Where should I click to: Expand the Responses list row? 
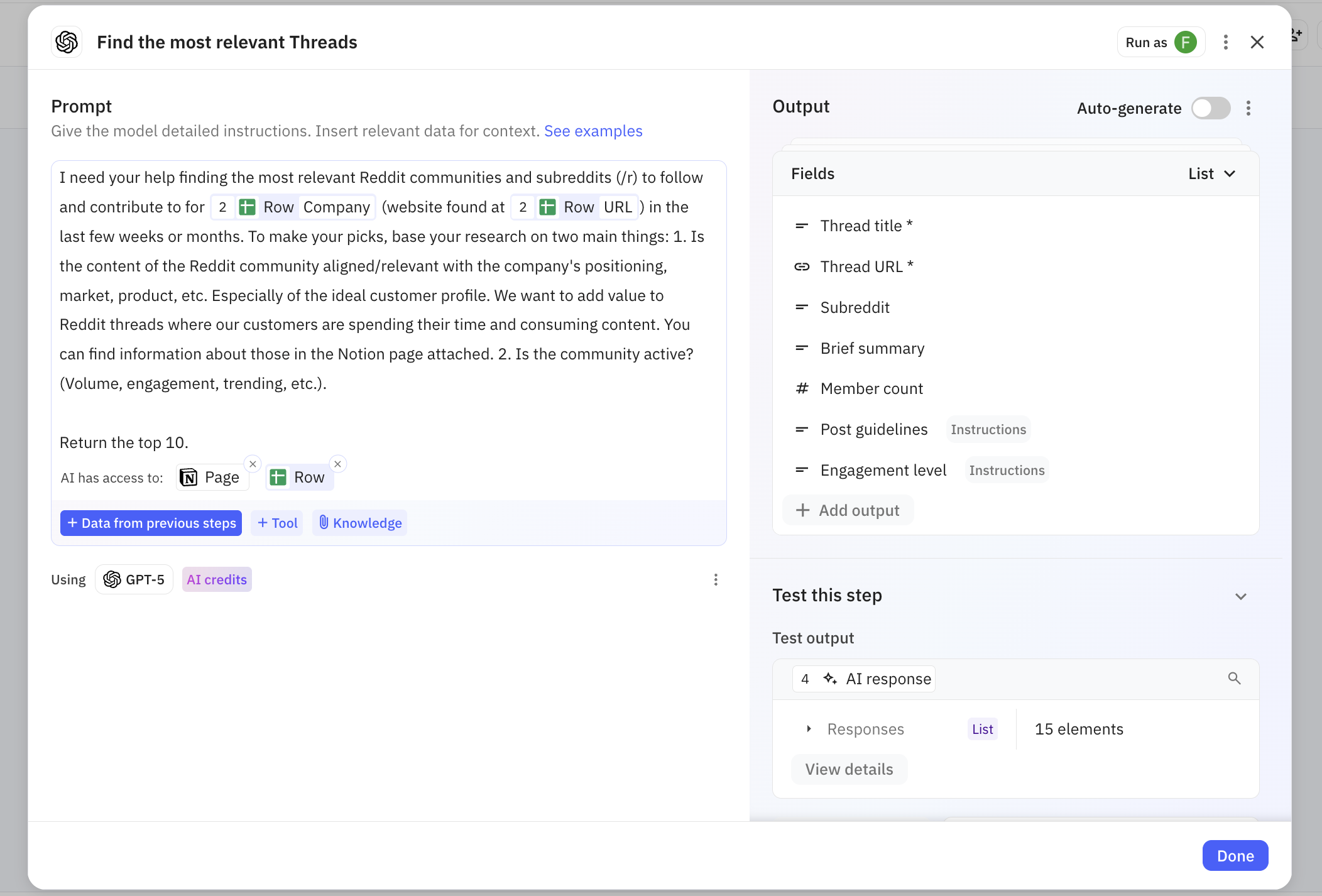coord(809,729)
